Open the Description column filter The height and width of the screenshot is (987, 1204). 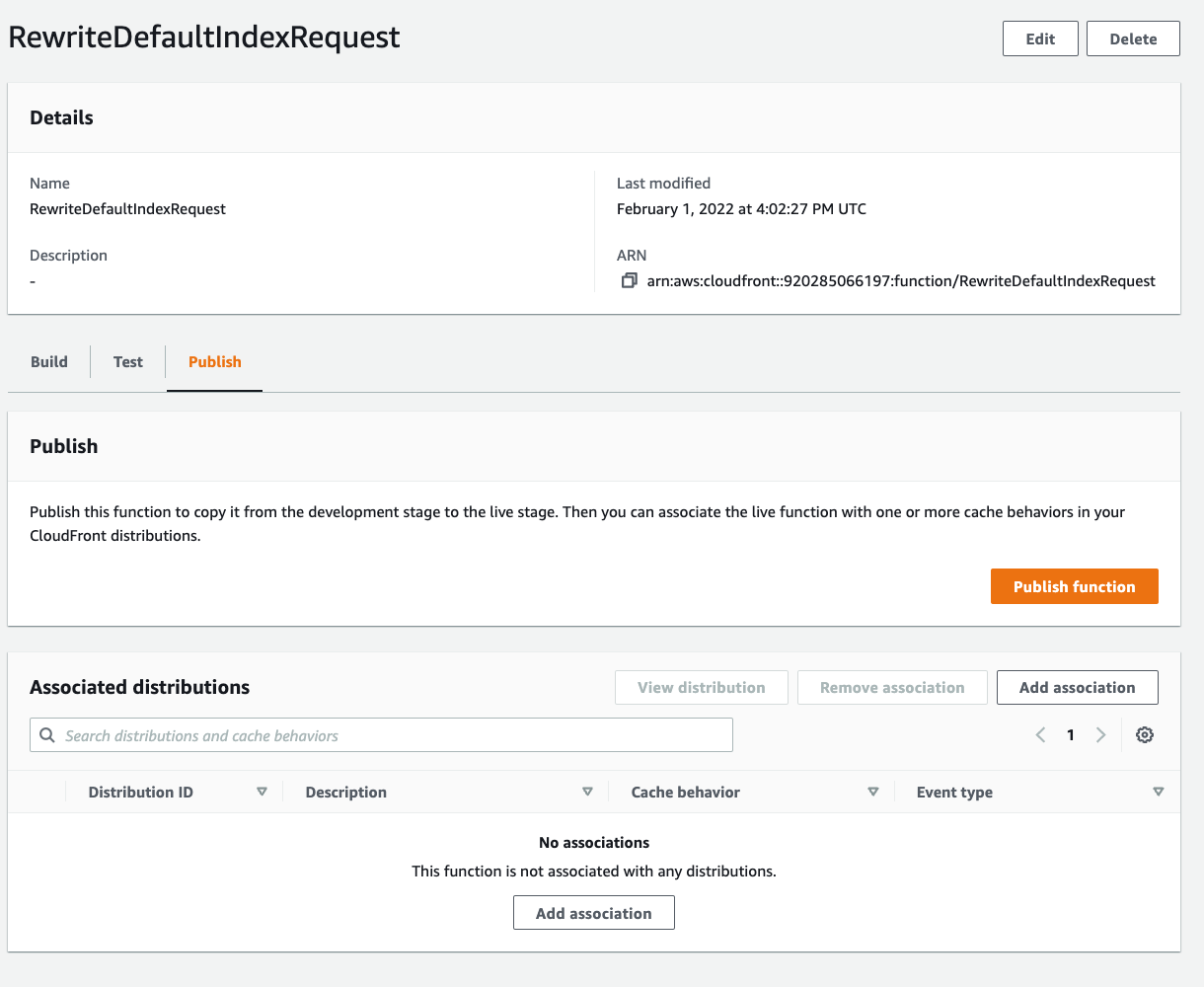tap(587, 792)
